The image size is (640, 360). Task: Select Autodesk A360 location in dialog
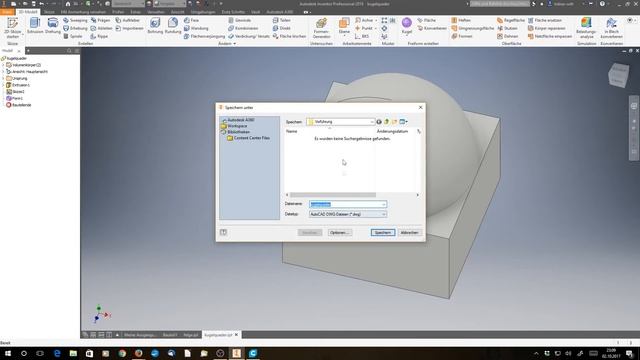(x=238, y=120)
